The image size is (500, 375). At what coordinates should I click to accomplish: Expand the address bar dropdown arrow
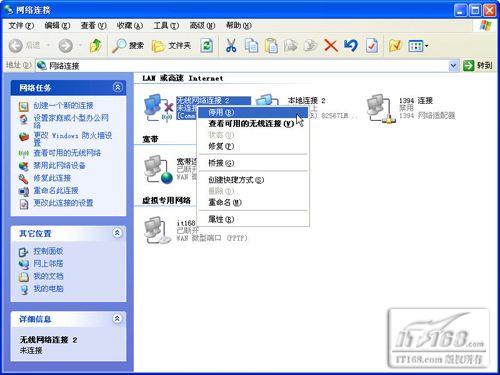pyautogui.click(x=453, y=66)
